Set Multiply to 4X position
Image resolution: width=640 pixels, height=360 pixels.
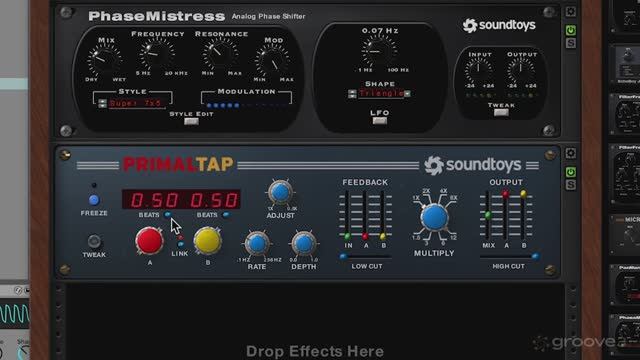443,191
